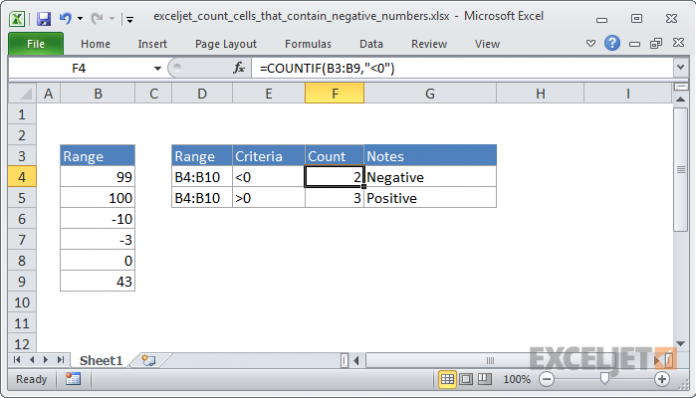Restore down the workbook window
The image size is (696, 398).
click(656, 43)
